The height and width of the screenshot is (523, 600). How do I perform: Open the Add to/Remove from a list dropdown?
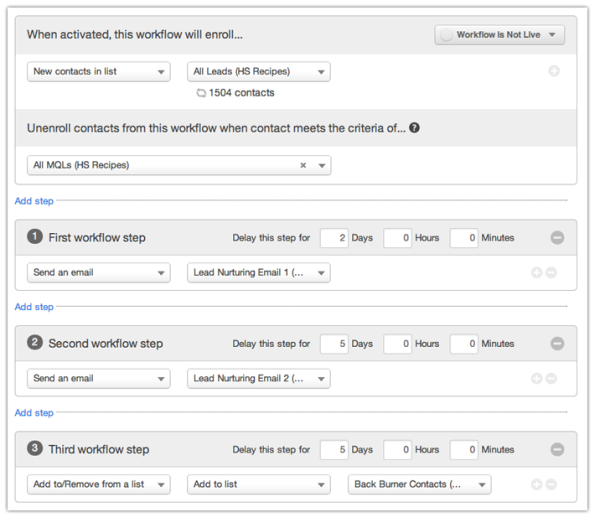98,485
